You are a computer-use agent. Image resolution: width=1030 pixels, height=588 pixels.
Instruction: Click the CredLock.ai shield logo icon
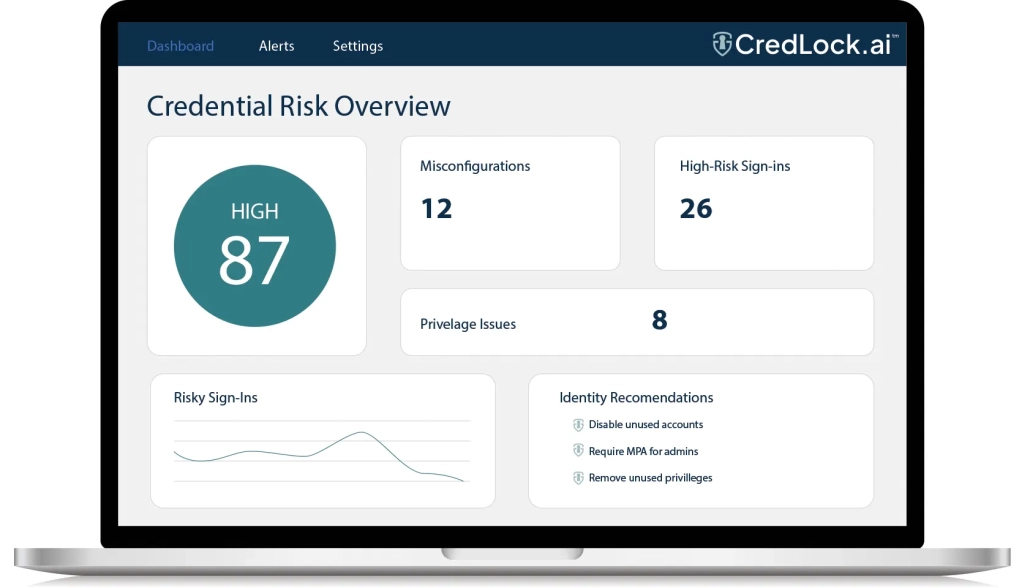(x=722, y=44)
